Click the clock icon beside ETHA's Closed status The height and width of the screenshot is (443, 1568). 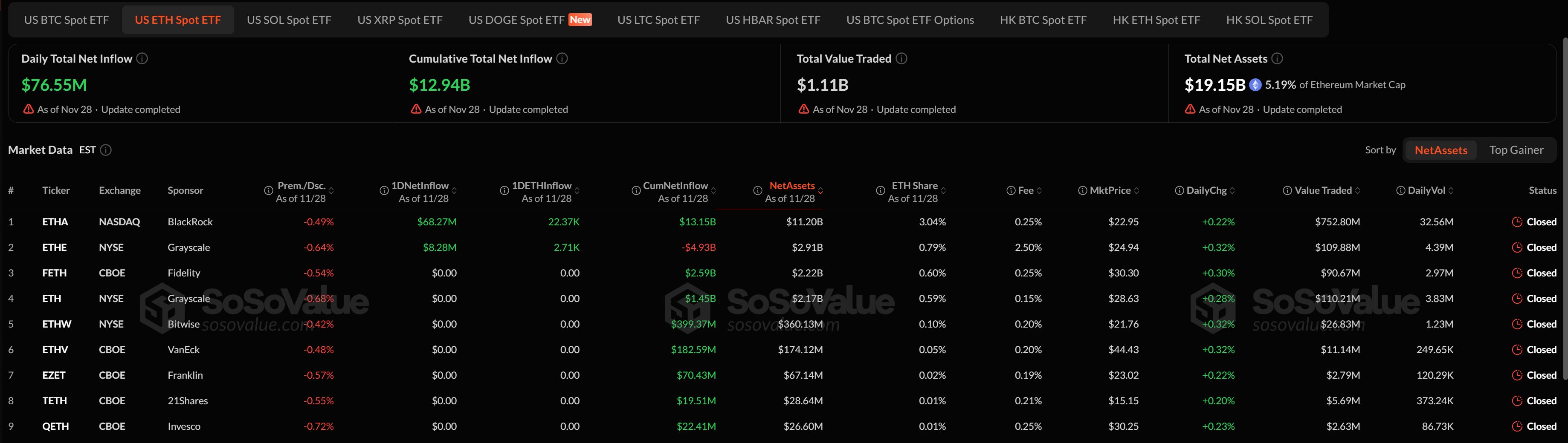pos(1517,222)
